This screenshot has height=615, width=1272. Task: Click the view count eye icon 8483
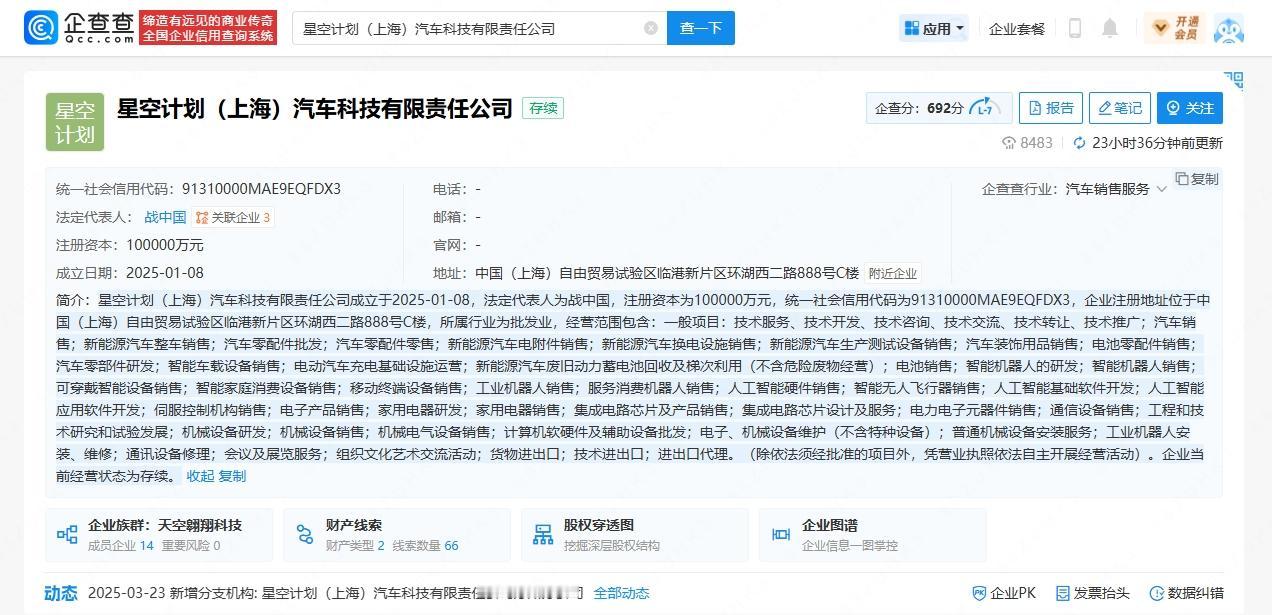click(1009, 143)
